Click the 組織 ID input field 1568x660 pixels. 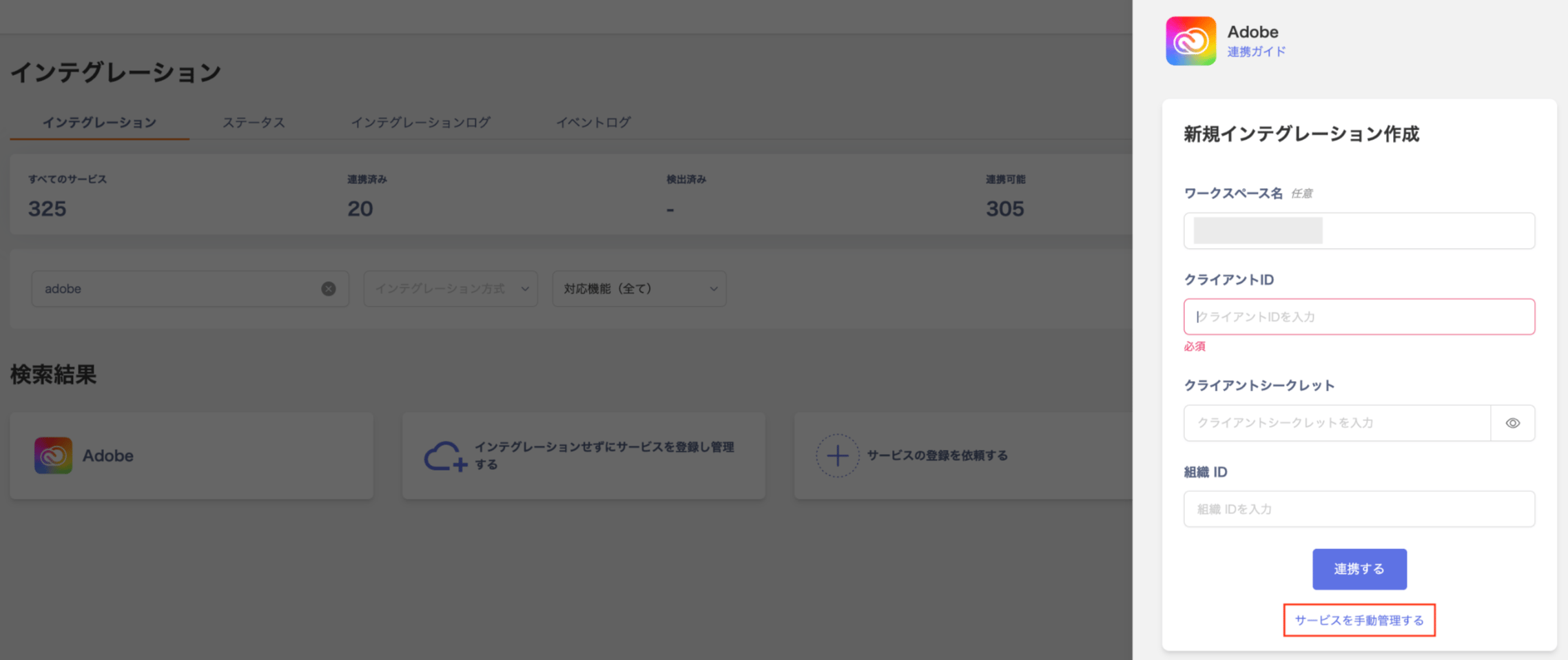pyautogui.click(x=1359, y=509)
